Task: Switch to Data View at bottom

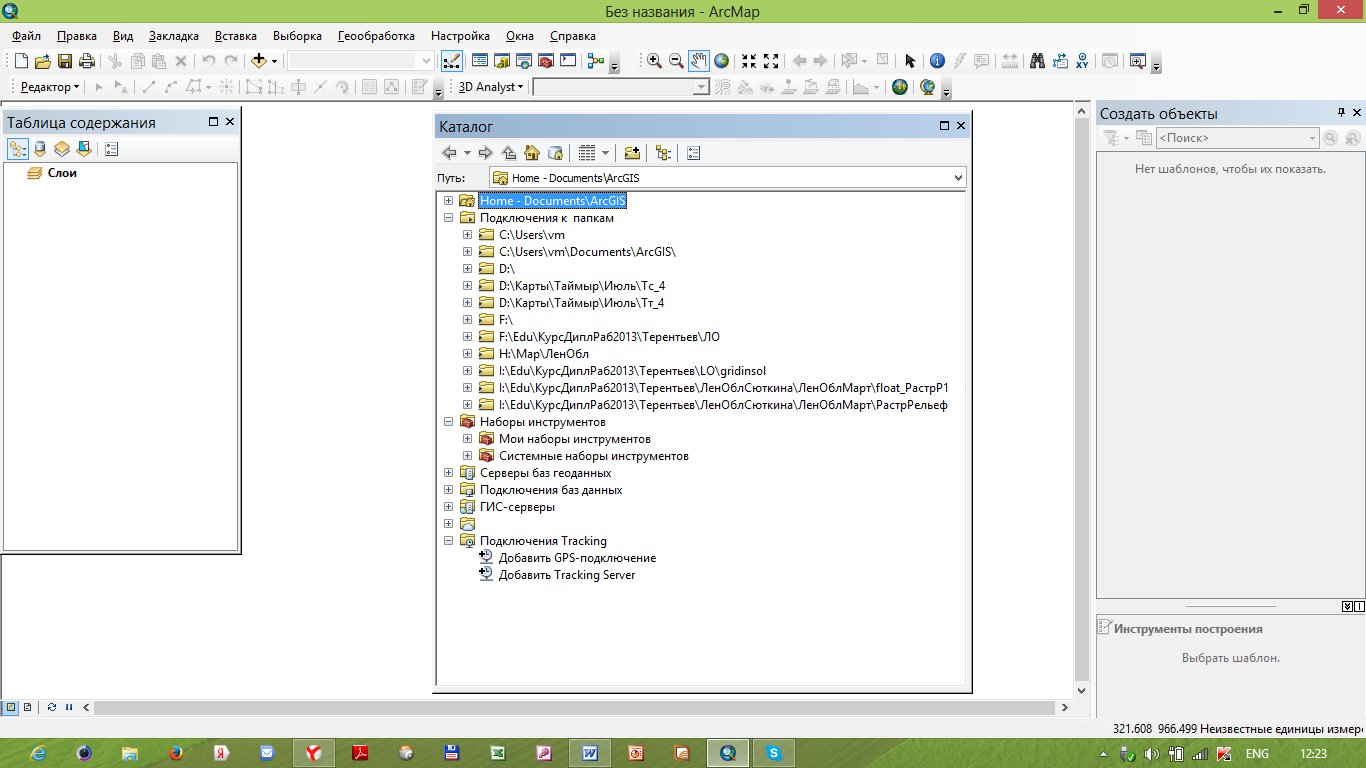Action: (x=11, y=707)
